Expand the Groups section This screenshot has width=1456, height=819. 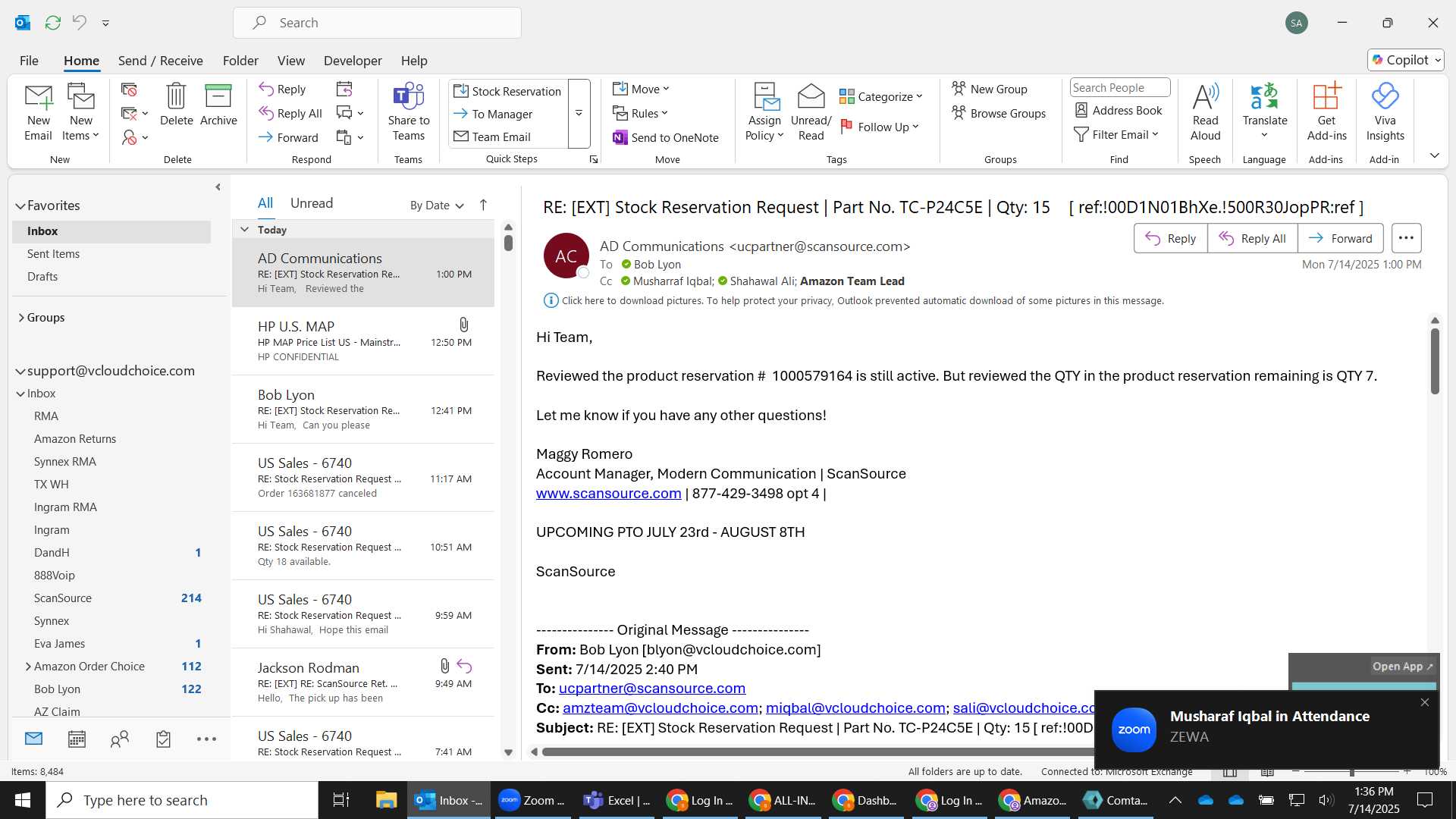point(20,318)
